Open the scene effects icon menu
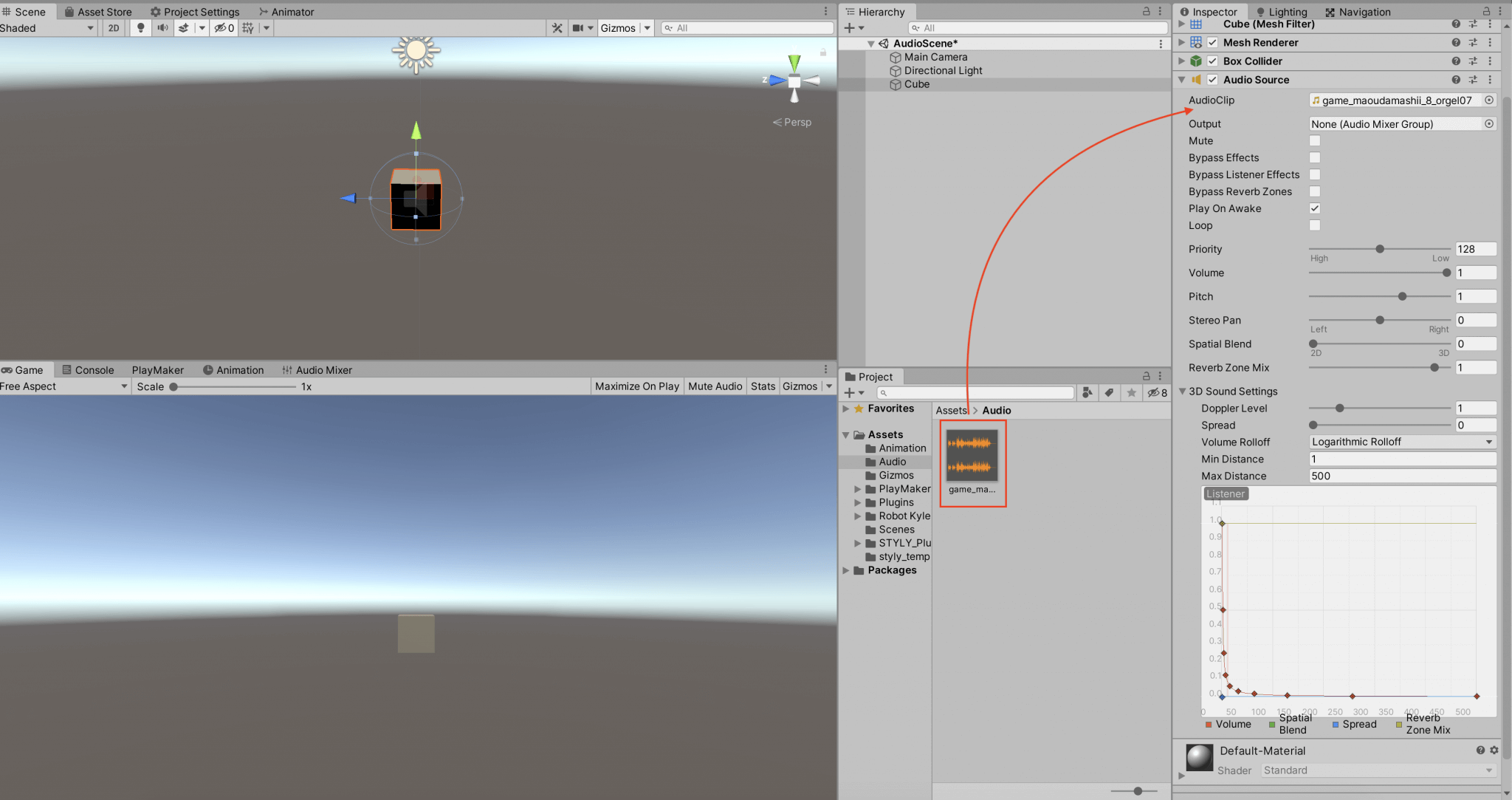 click(x=183, y=28)
